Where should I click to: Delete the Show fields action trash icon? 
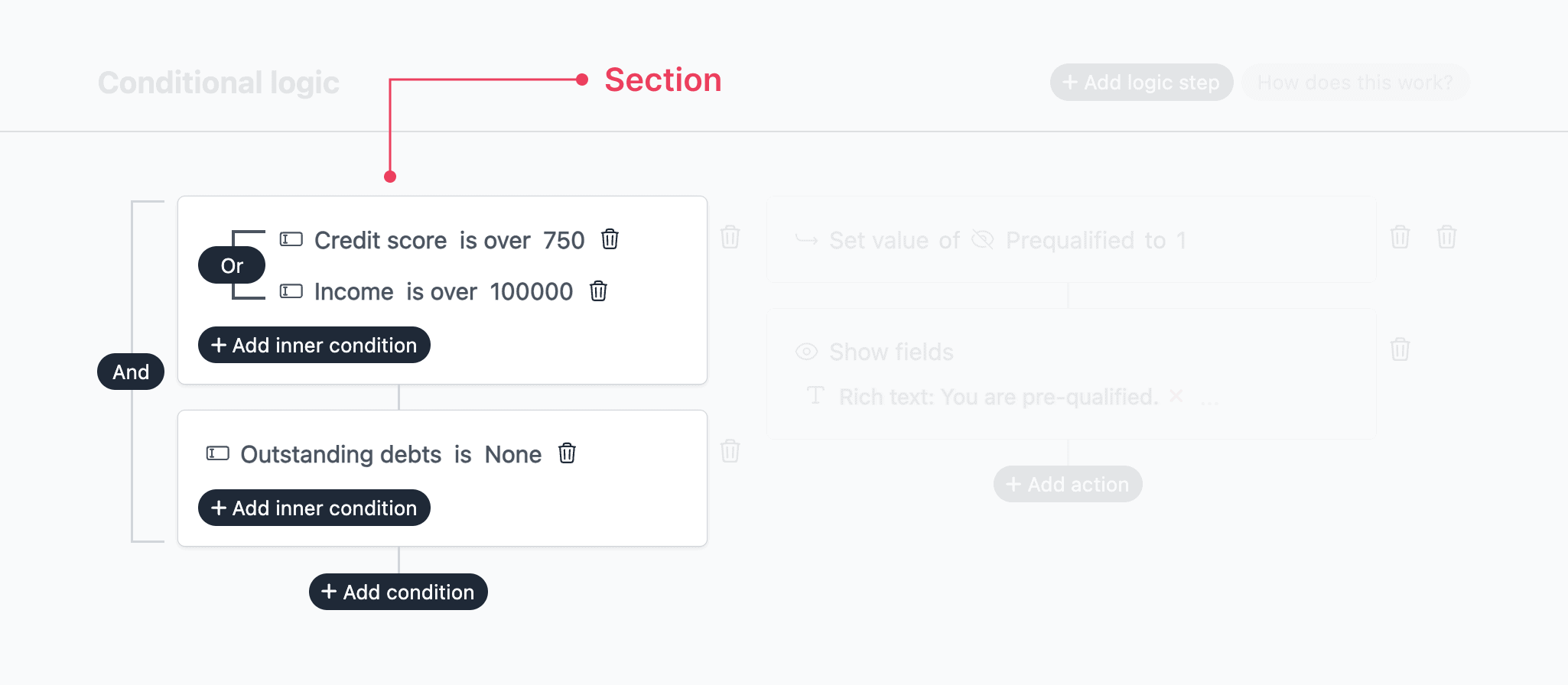[x=1400, y=349]
